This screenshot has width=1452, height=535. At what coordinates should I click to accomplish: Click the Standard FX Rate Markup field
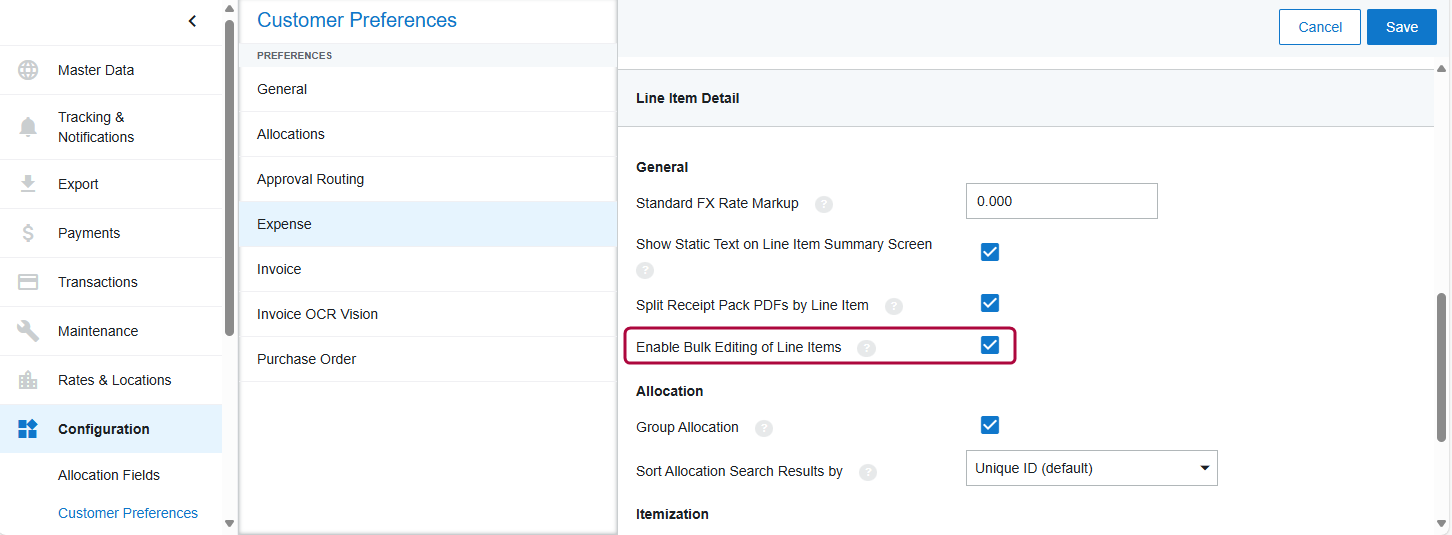tap(1061, 201)
